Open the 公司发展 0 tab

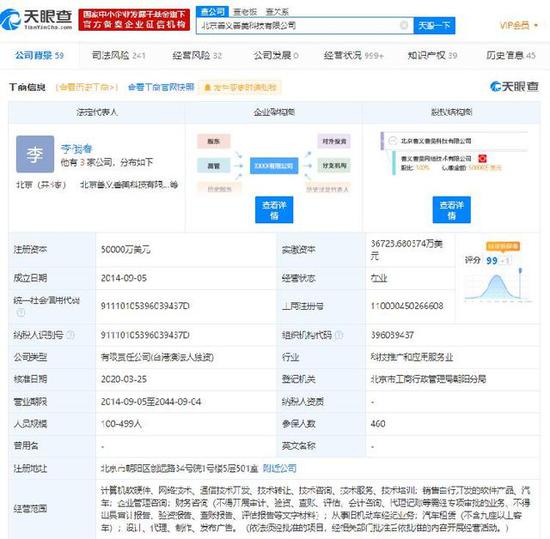pyautogui.click(x=276, y=55)
